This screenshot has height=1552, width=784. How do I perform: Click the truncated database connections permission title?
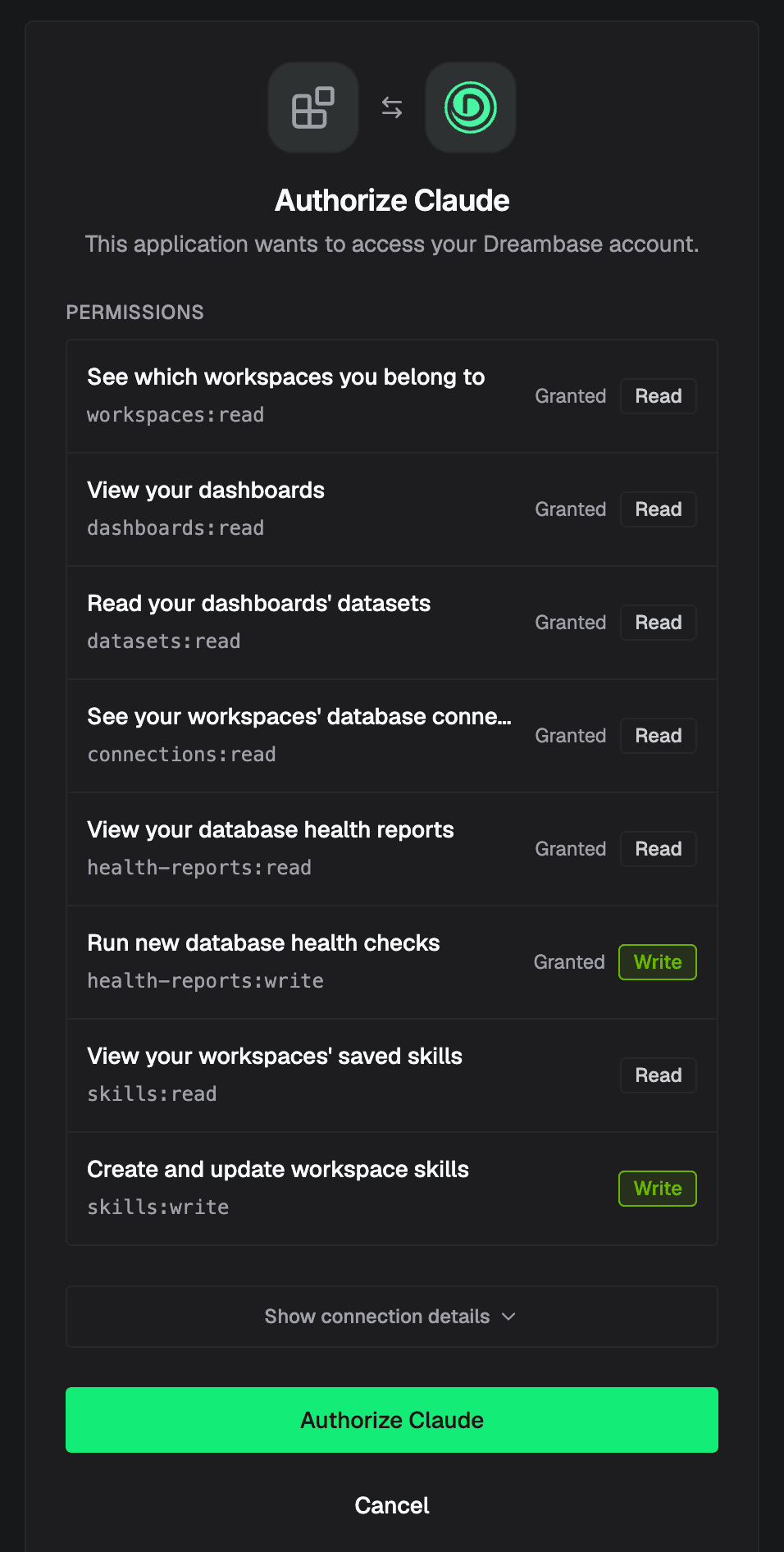click(x=299, y=716)
